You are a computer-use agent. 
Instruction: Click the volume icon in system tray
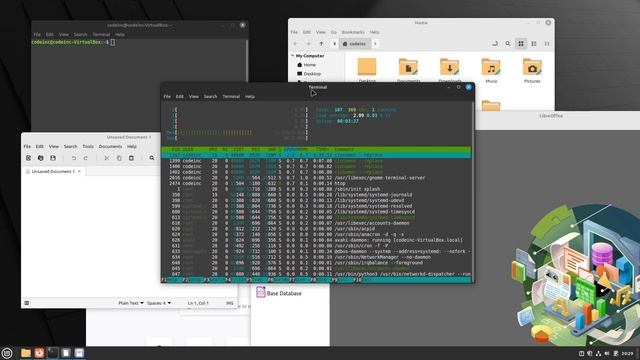point(607,353)
